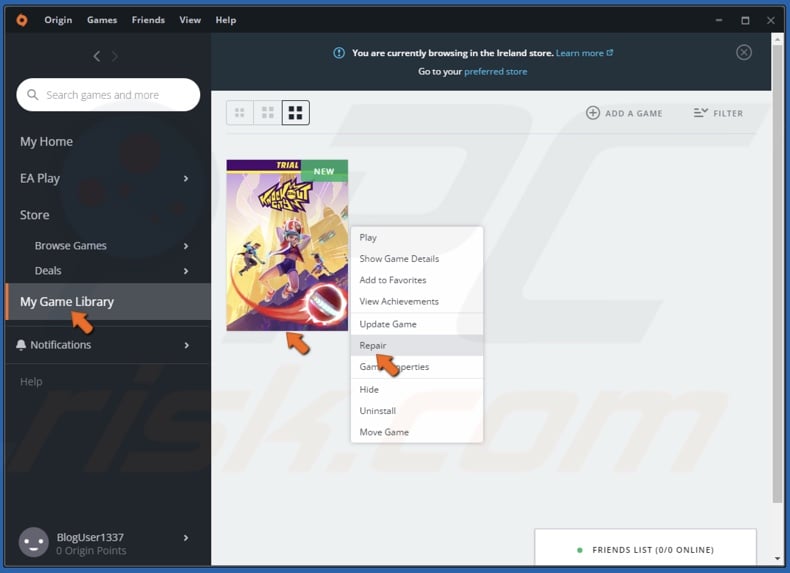Expand the Deals submenu

[x=186, y=271]
